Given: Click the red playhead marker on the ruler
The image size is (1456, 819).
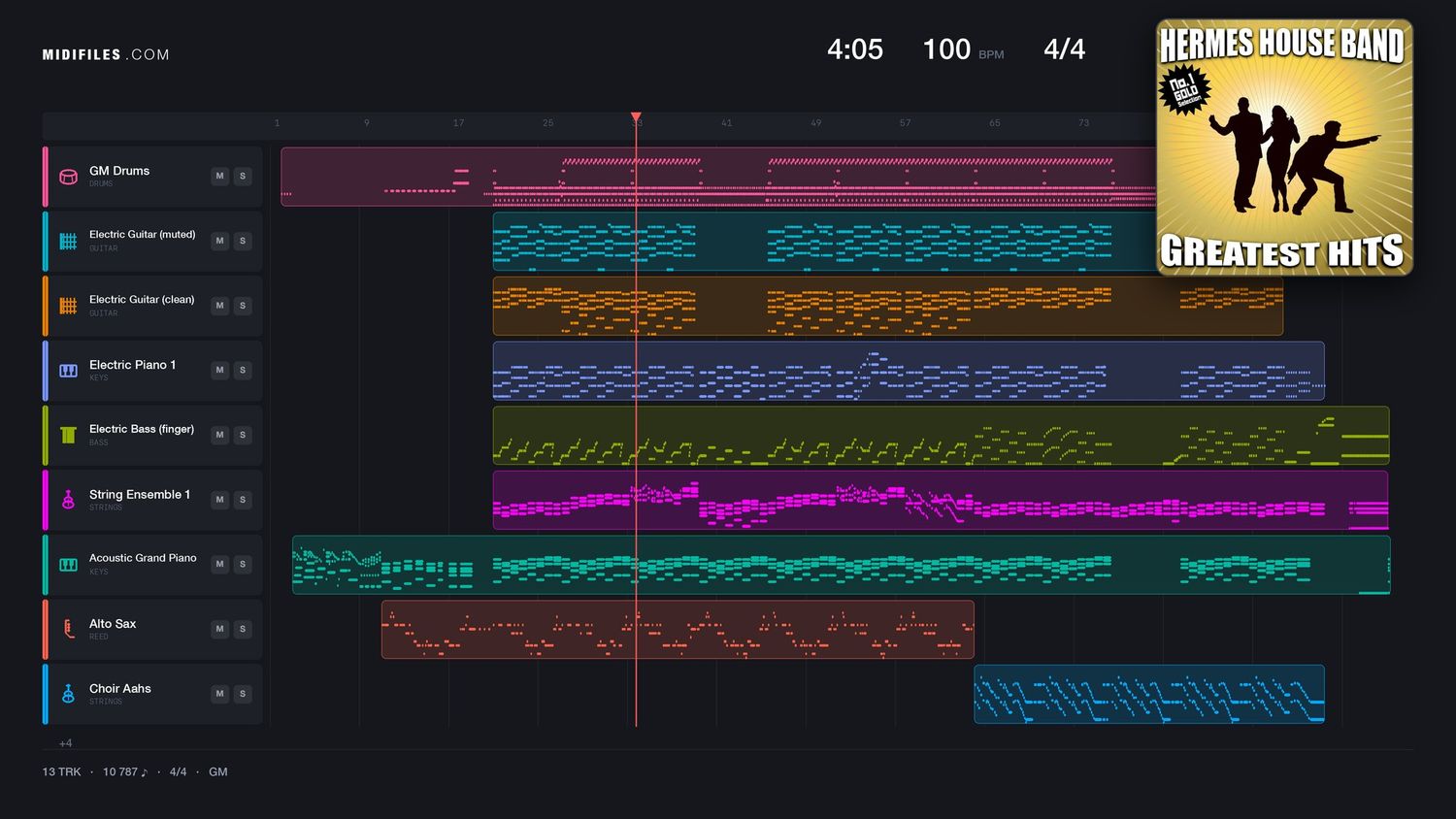Looking at the screenshot, I should click(636, 116).
